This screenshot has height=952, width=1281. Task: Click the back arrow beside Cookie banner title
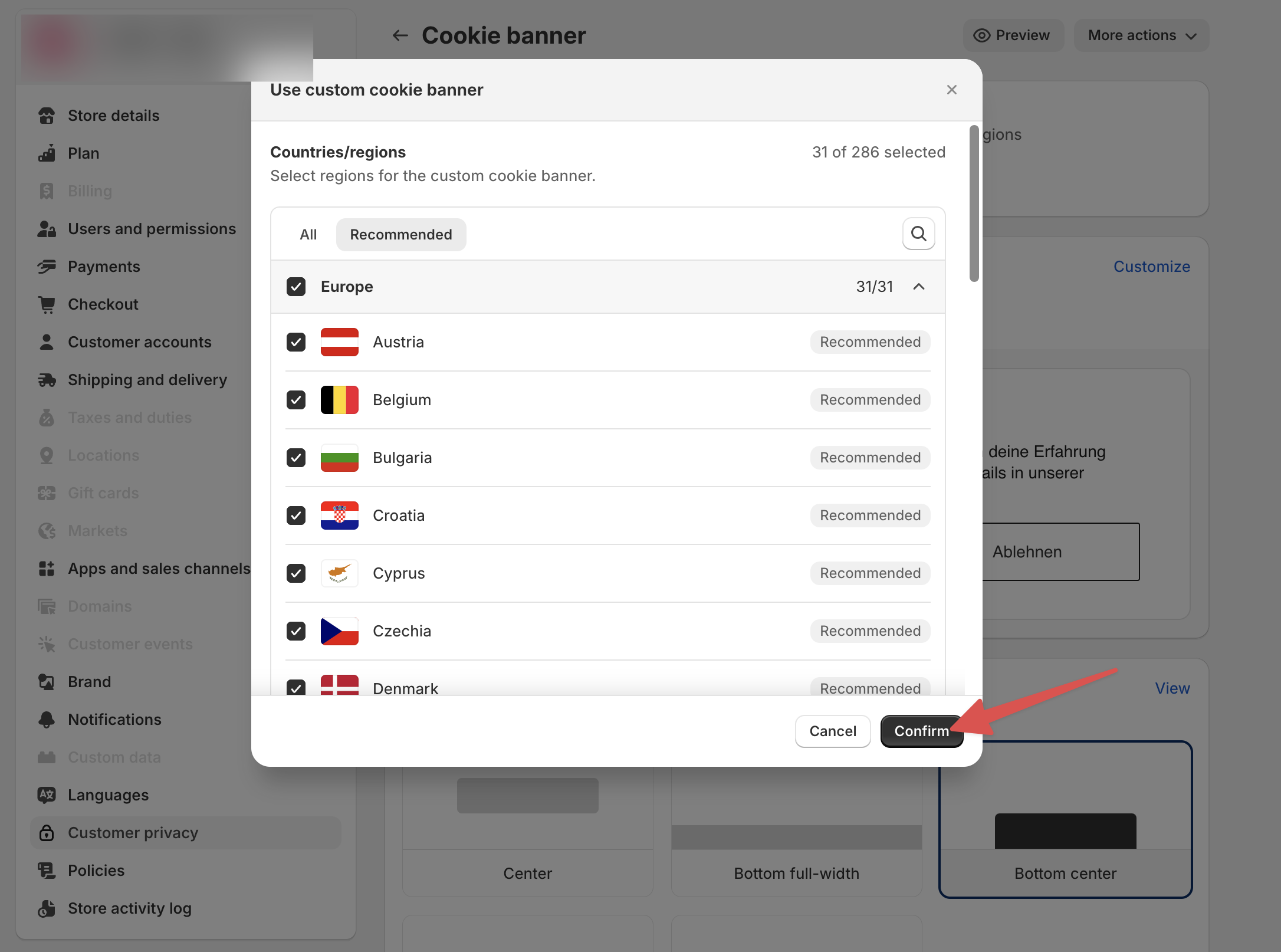tap(400, 35)
